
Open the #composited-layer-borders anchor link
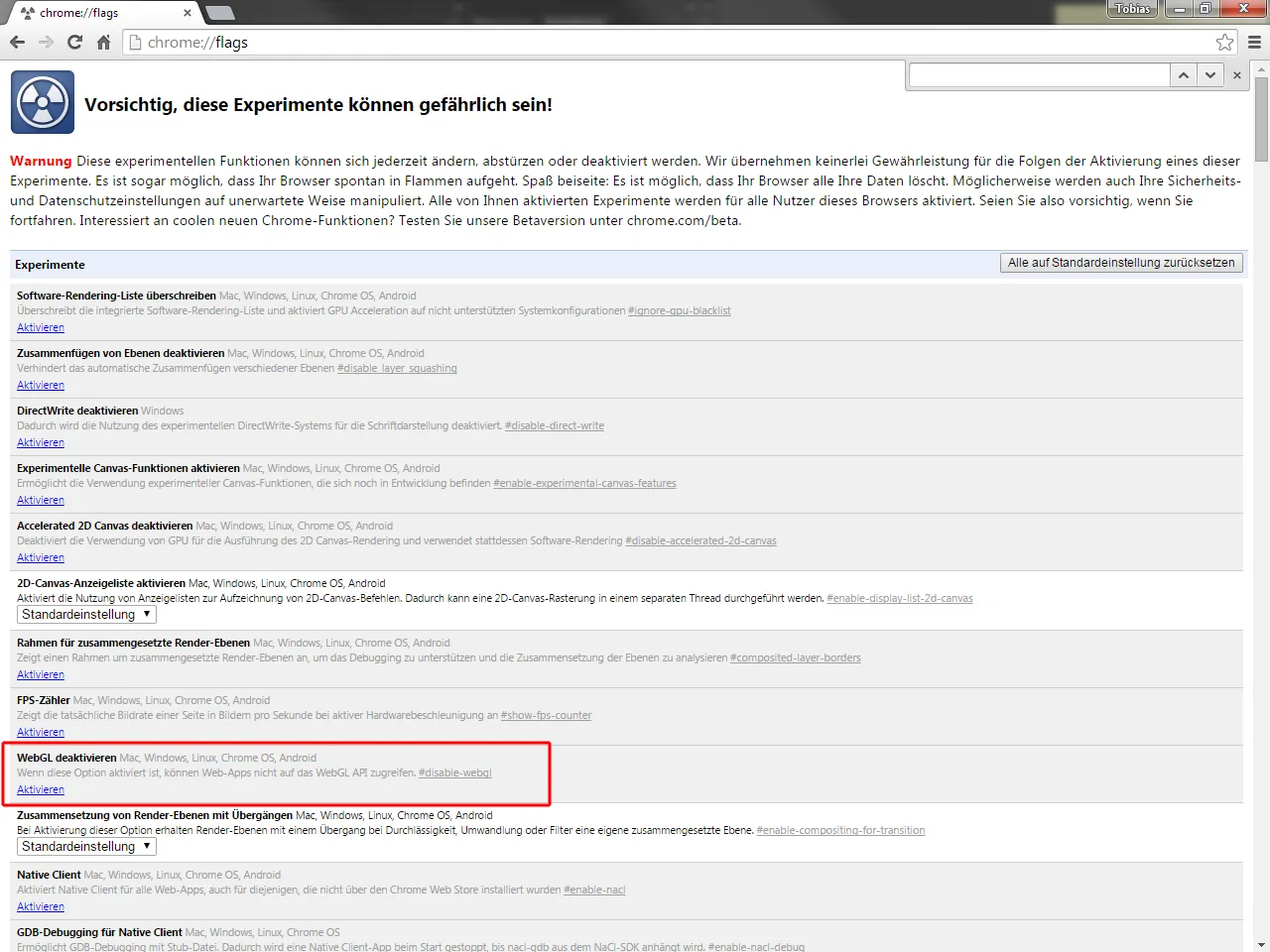click(796, 658)
